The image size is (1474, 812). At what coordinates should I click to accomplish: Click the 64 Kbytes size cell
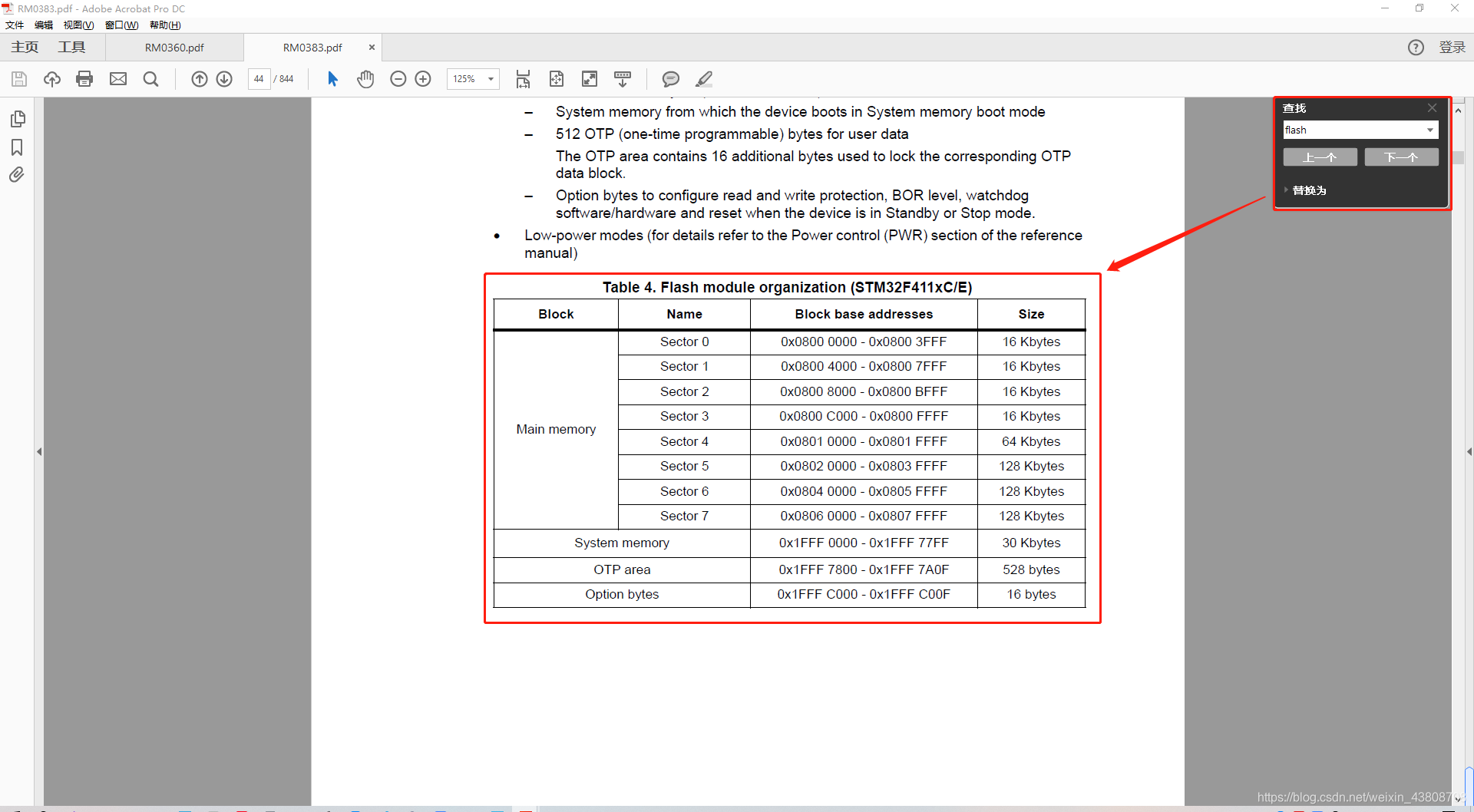(x=1031, y=441)
